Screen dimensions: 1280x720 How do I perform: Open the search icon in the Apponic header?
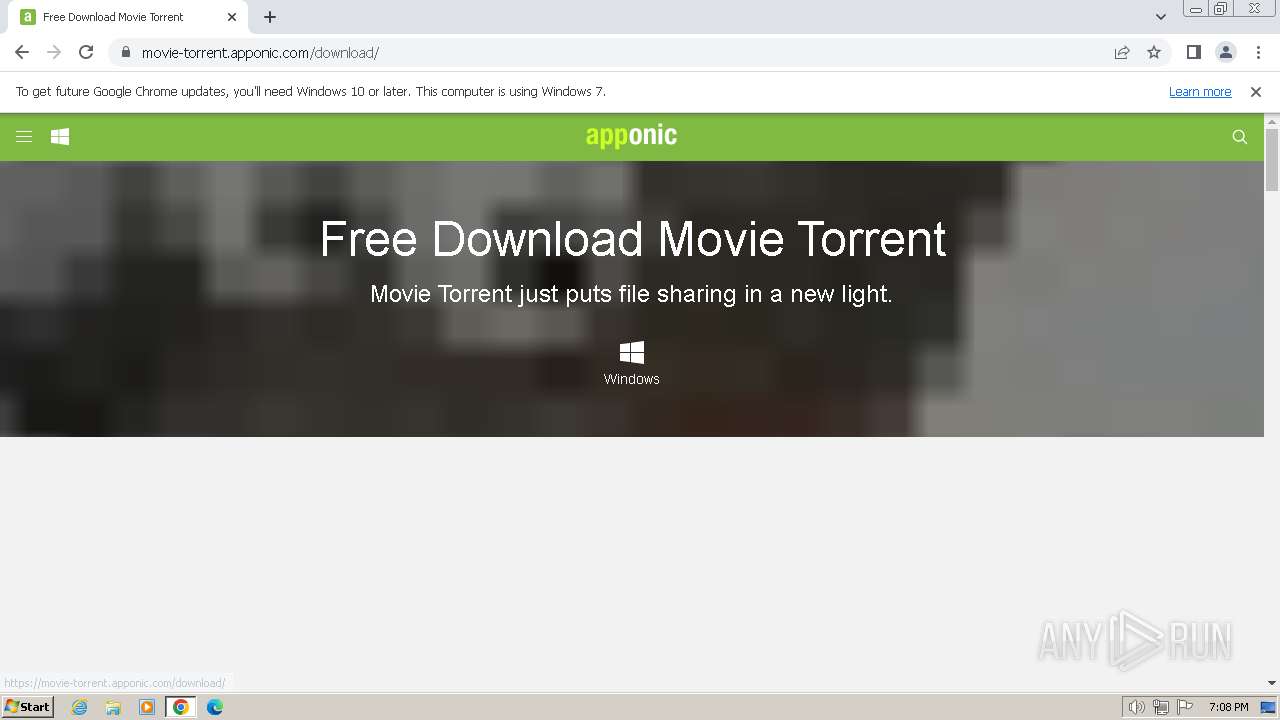pos(1240,137)
